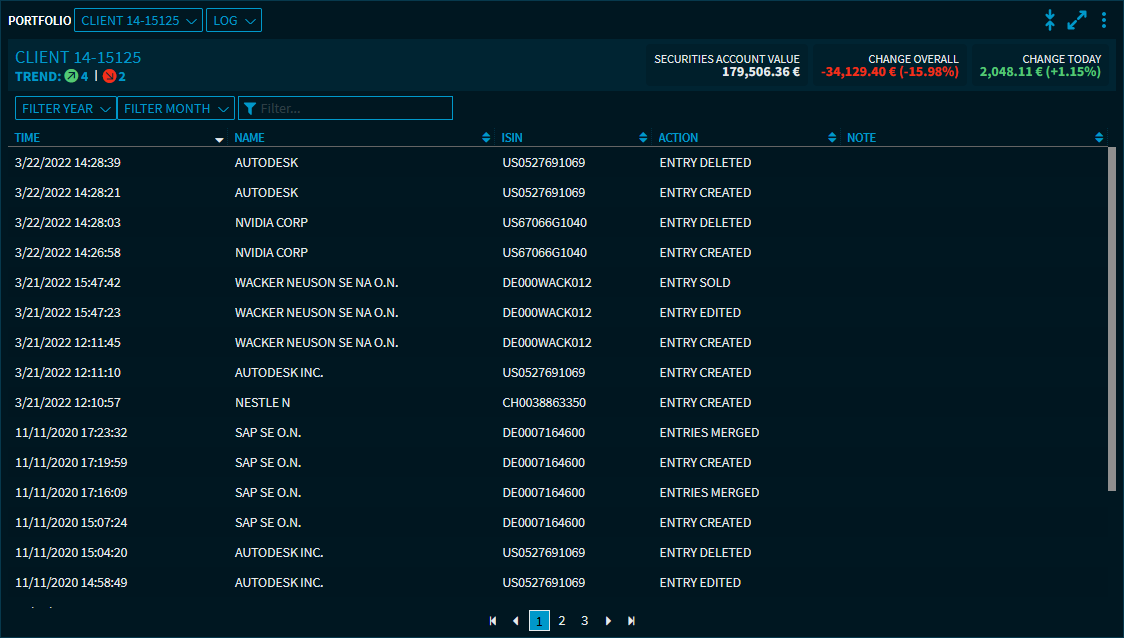Switch to page 3 of the log

[x=585, y=621]
